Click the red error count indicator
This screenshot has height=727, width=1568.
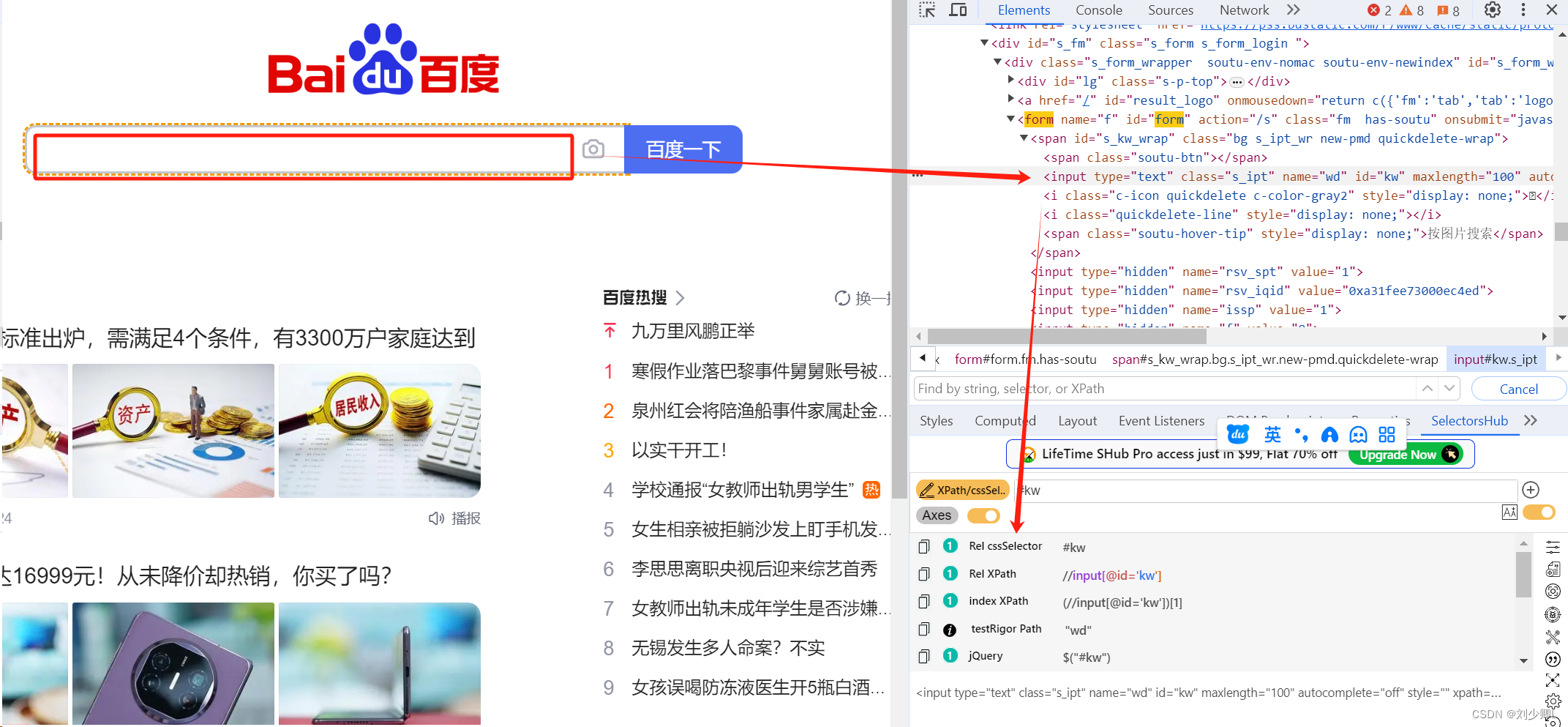(1380, 10)
